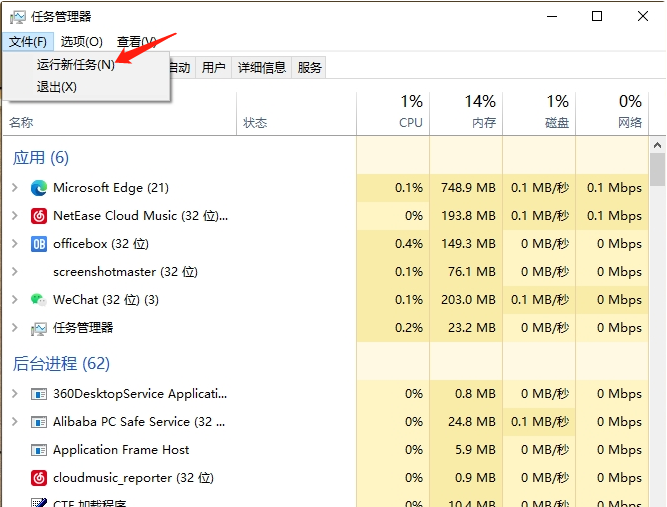This screenshot has height=507, width=667.
Task: Click the 0.4% CPU cell for officebox
Action: 393,244
